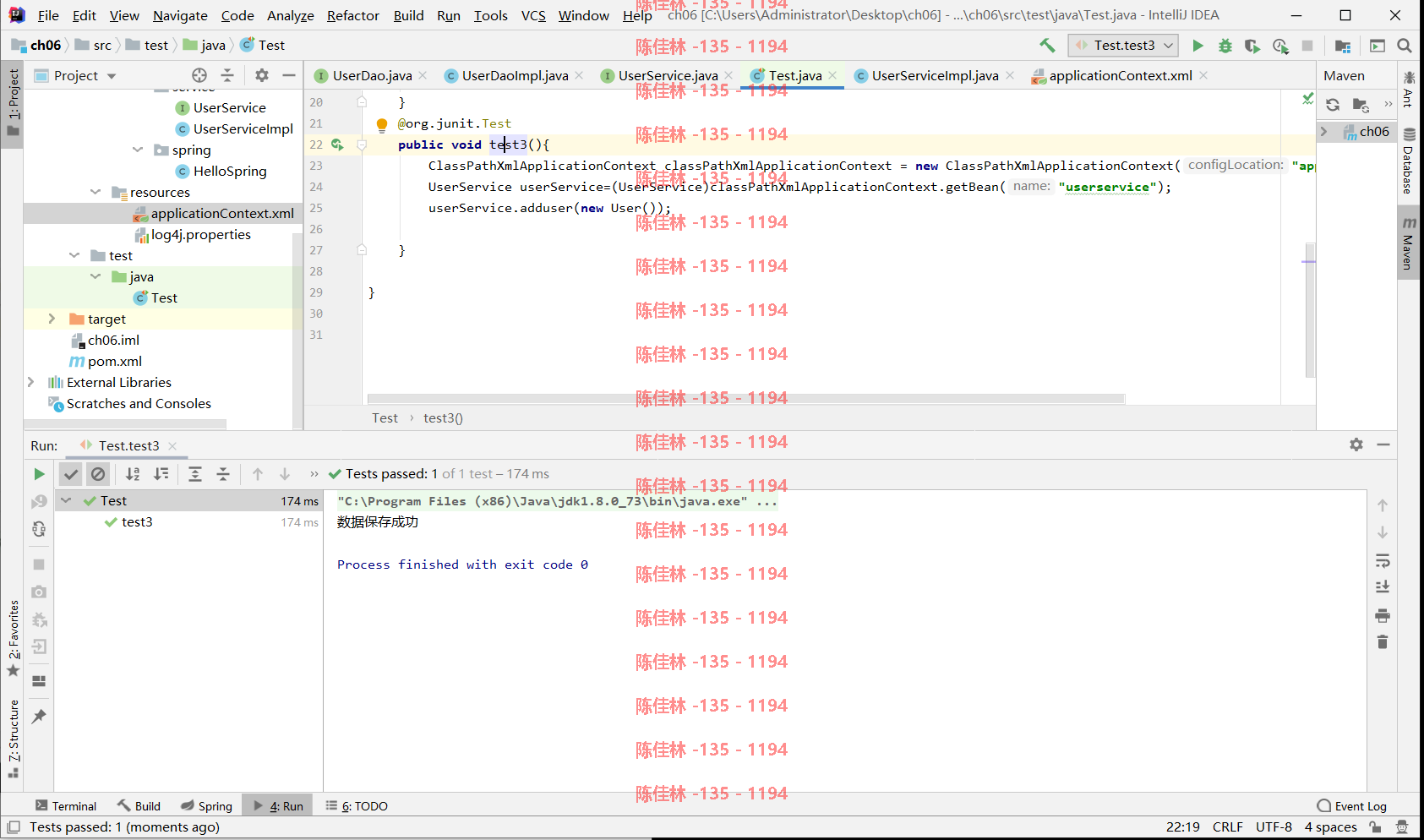This screenshot has width=1424, height=840.
Task: Open the VCS menu
Action: point(533,15)
